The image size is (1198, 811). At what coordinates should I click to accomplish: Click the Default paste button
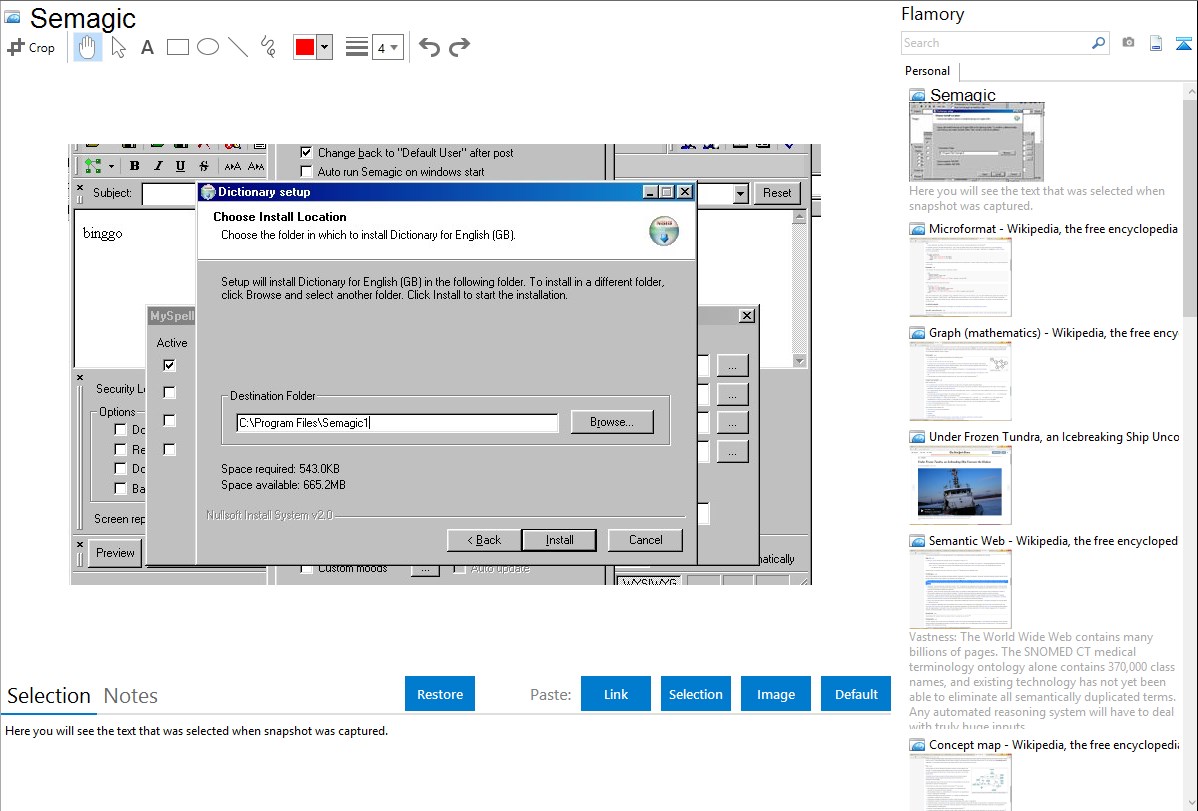coord(856,694)
